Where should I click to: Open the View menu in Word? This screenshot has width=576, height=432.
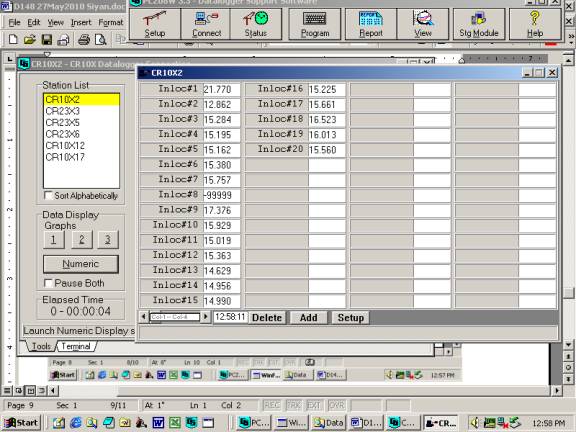point(55,23)
